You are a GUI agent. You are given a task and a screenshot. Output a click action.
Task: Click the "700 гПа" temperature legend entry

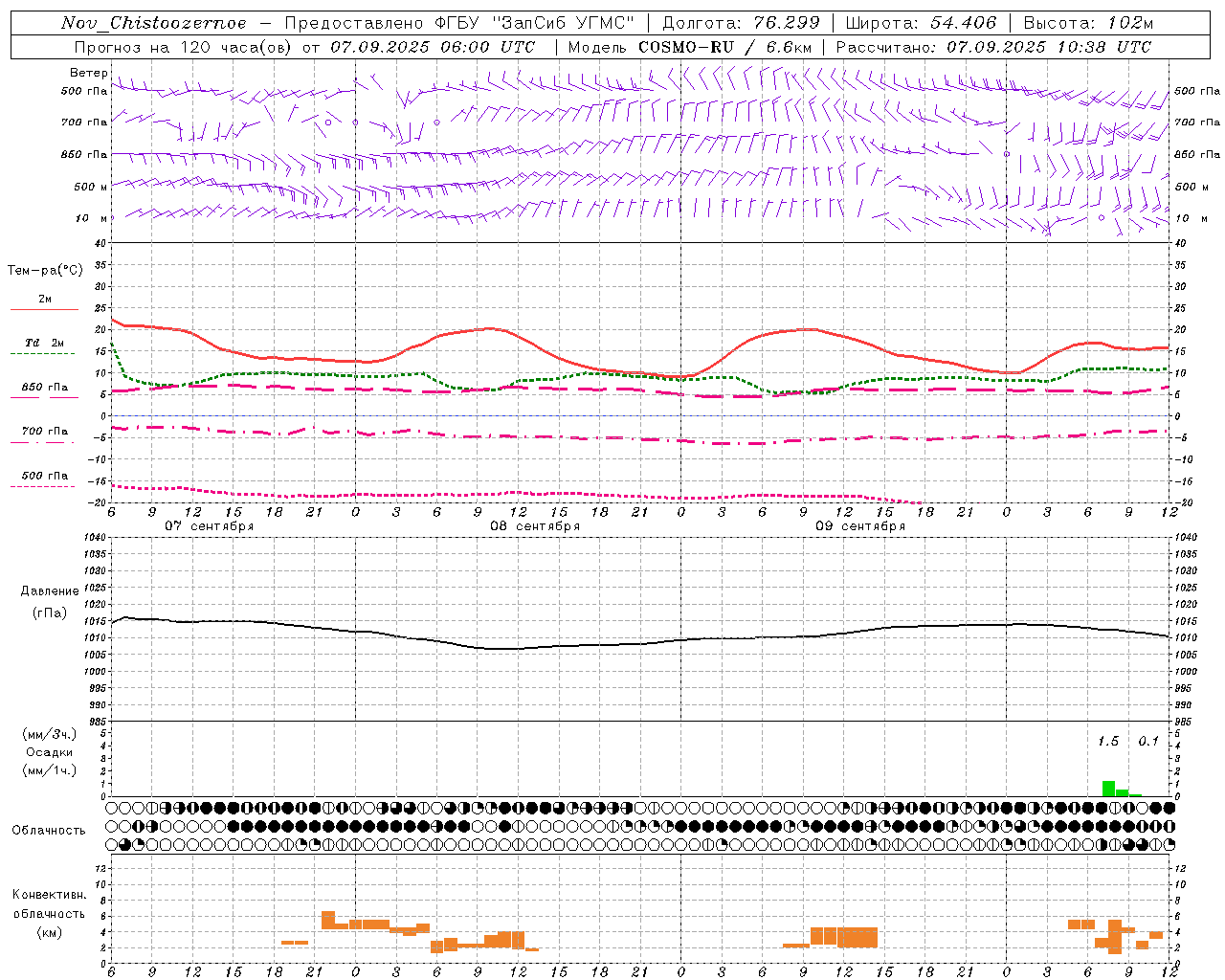click(x=45, y=432)
